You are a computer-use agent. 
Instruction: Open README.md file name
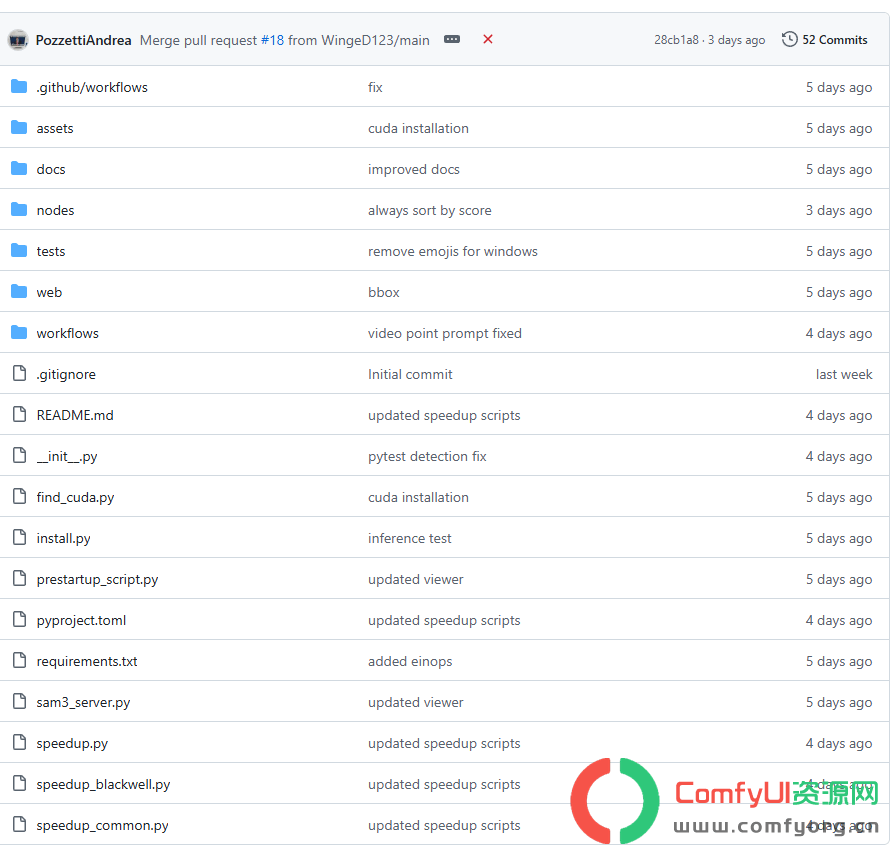pos(75,415)
